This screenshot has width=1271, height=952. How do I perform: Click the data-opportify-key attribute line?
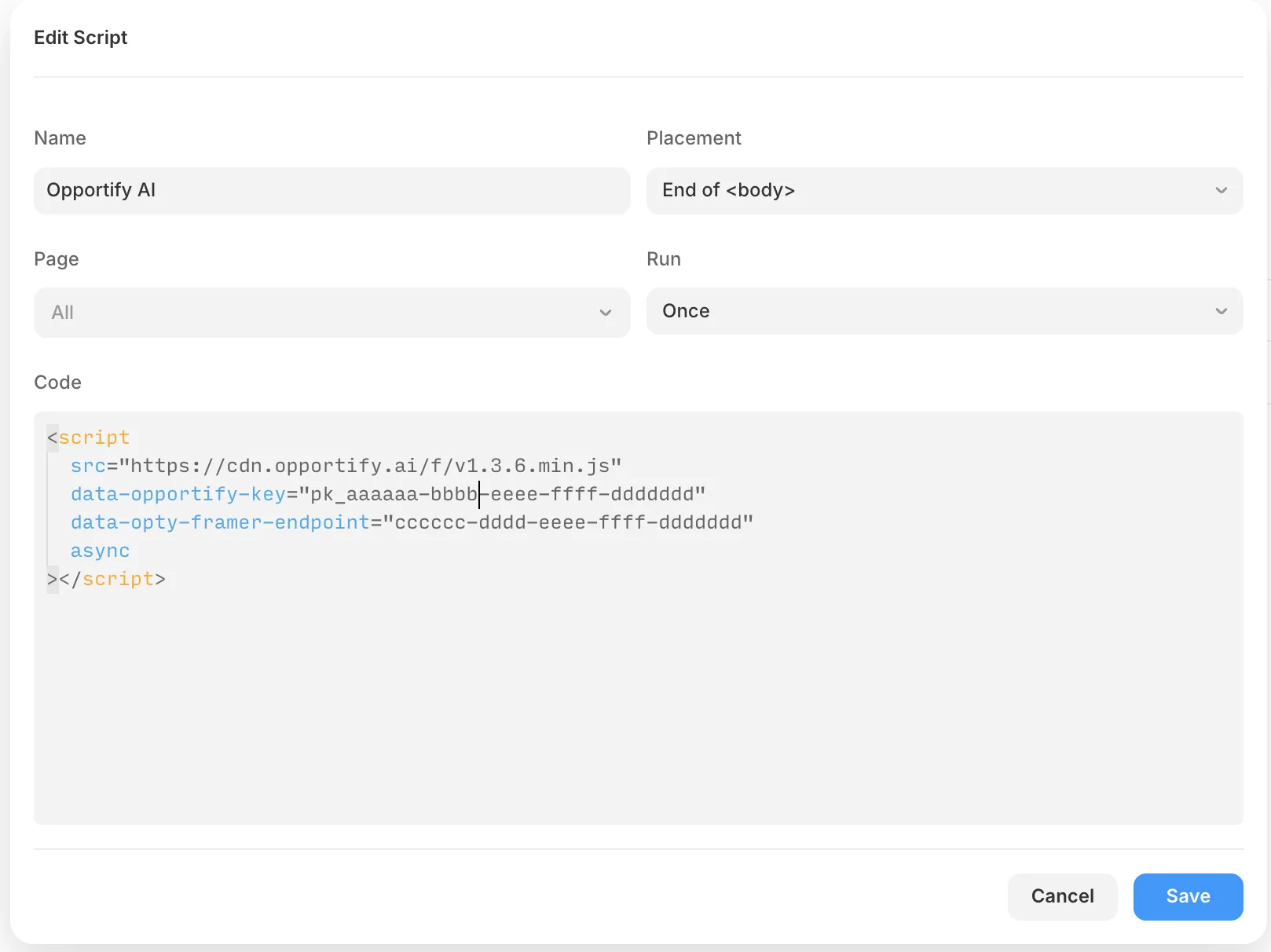tap(388, 494)
